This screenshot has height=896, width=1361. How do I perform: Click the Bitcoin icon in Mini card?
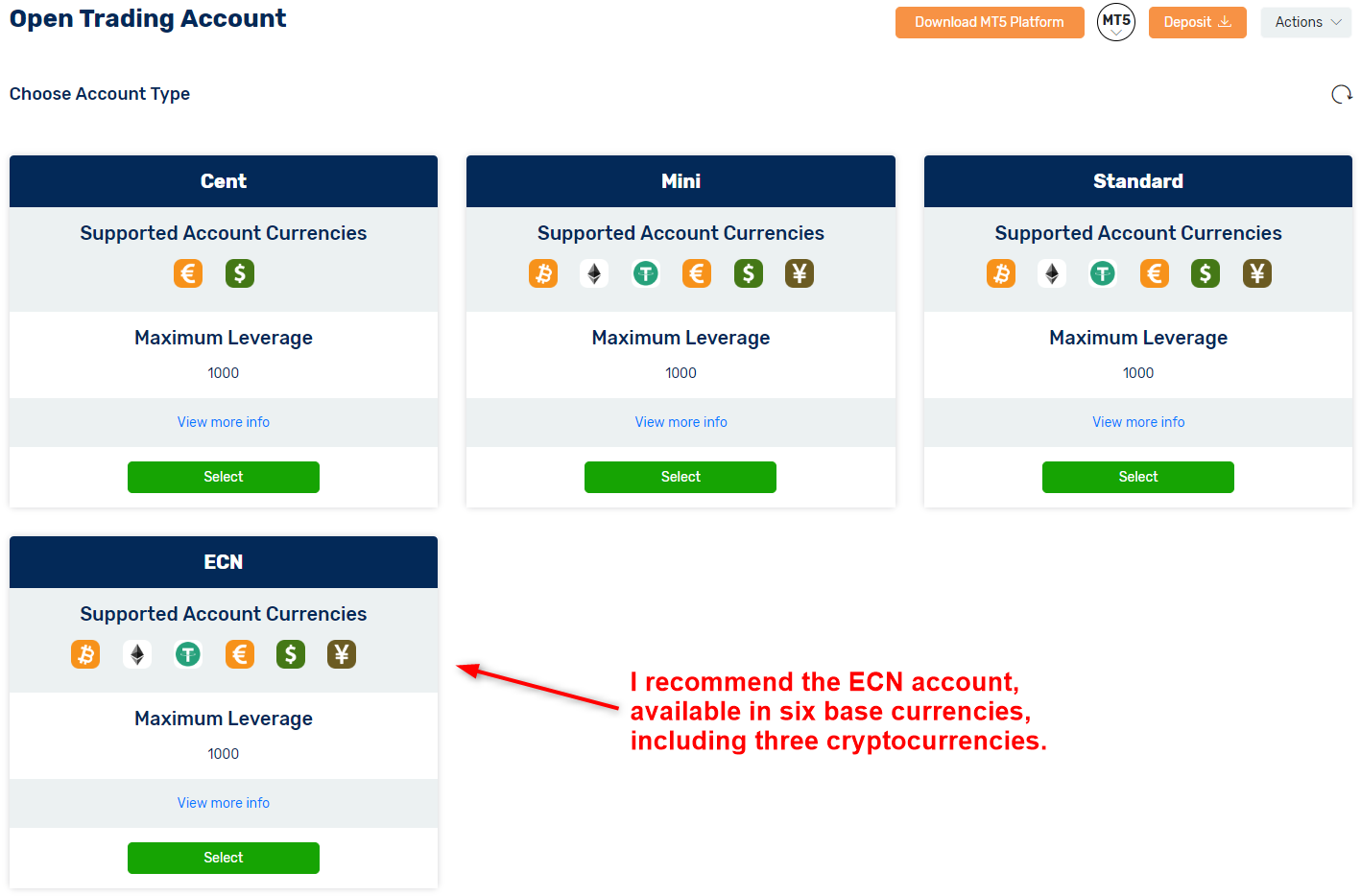[543, 273]
